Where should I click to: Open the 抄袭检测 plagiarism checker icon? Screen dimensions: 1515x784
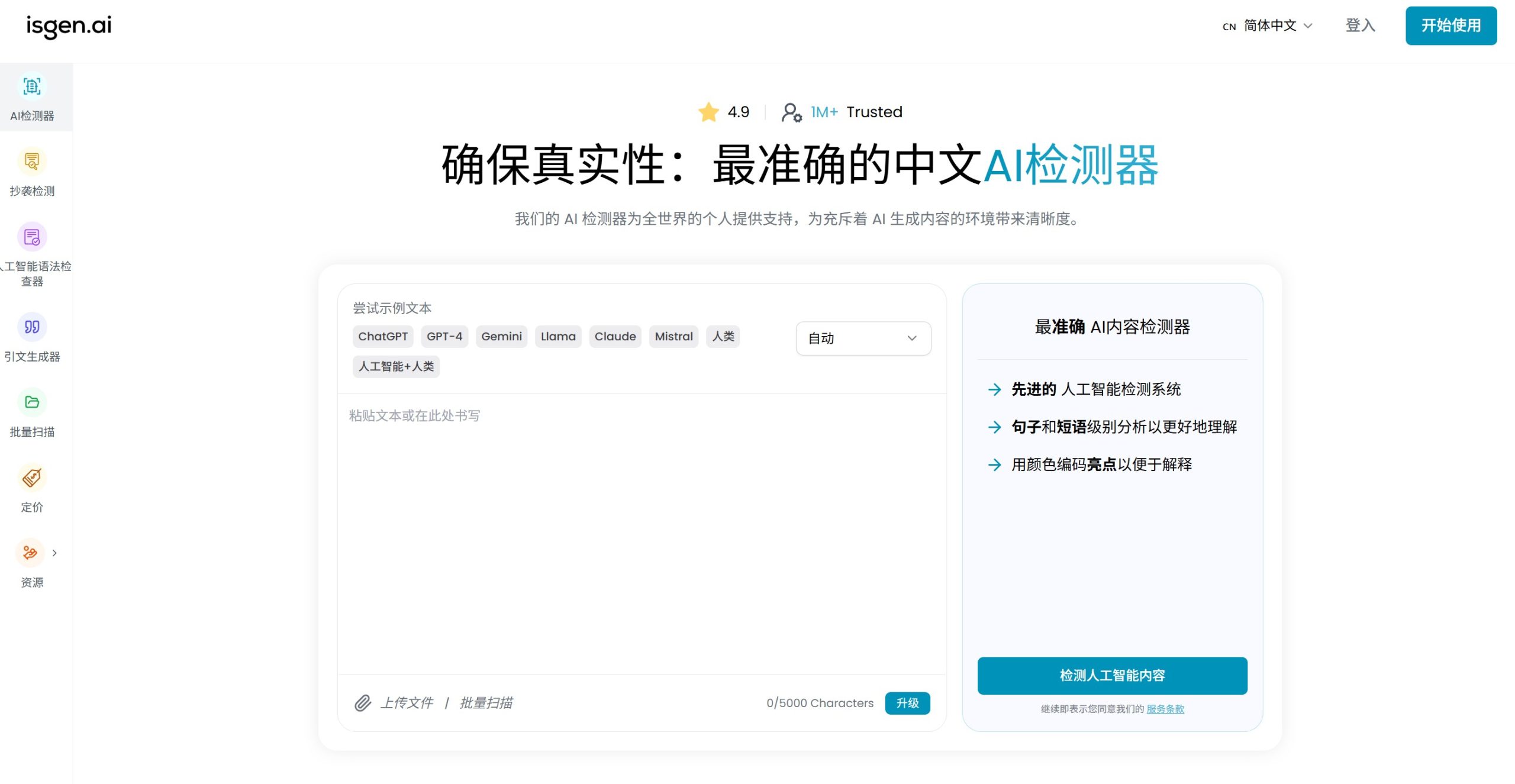point(32,162)
